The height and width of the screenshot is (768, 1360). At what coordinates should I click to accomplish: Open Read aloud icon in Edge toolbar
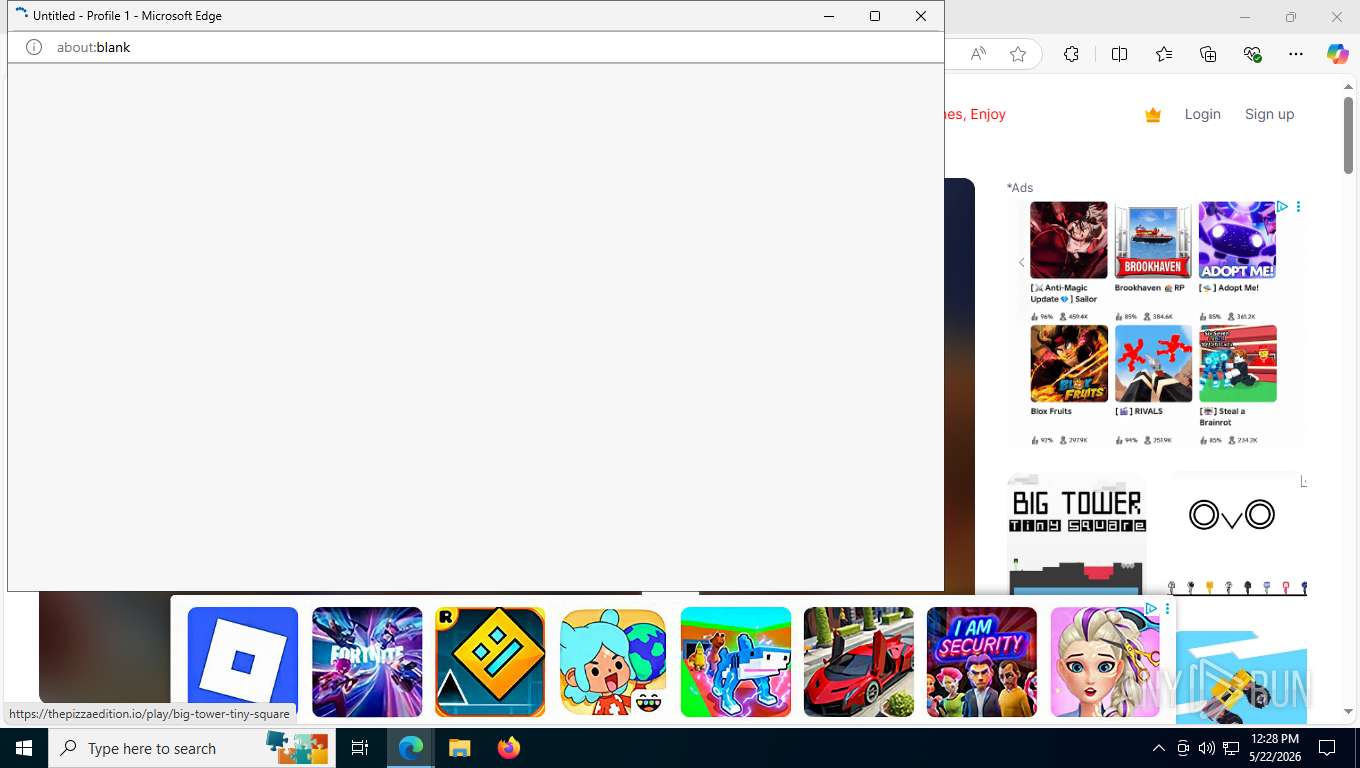pyautogui.click(x=978, y=54)
